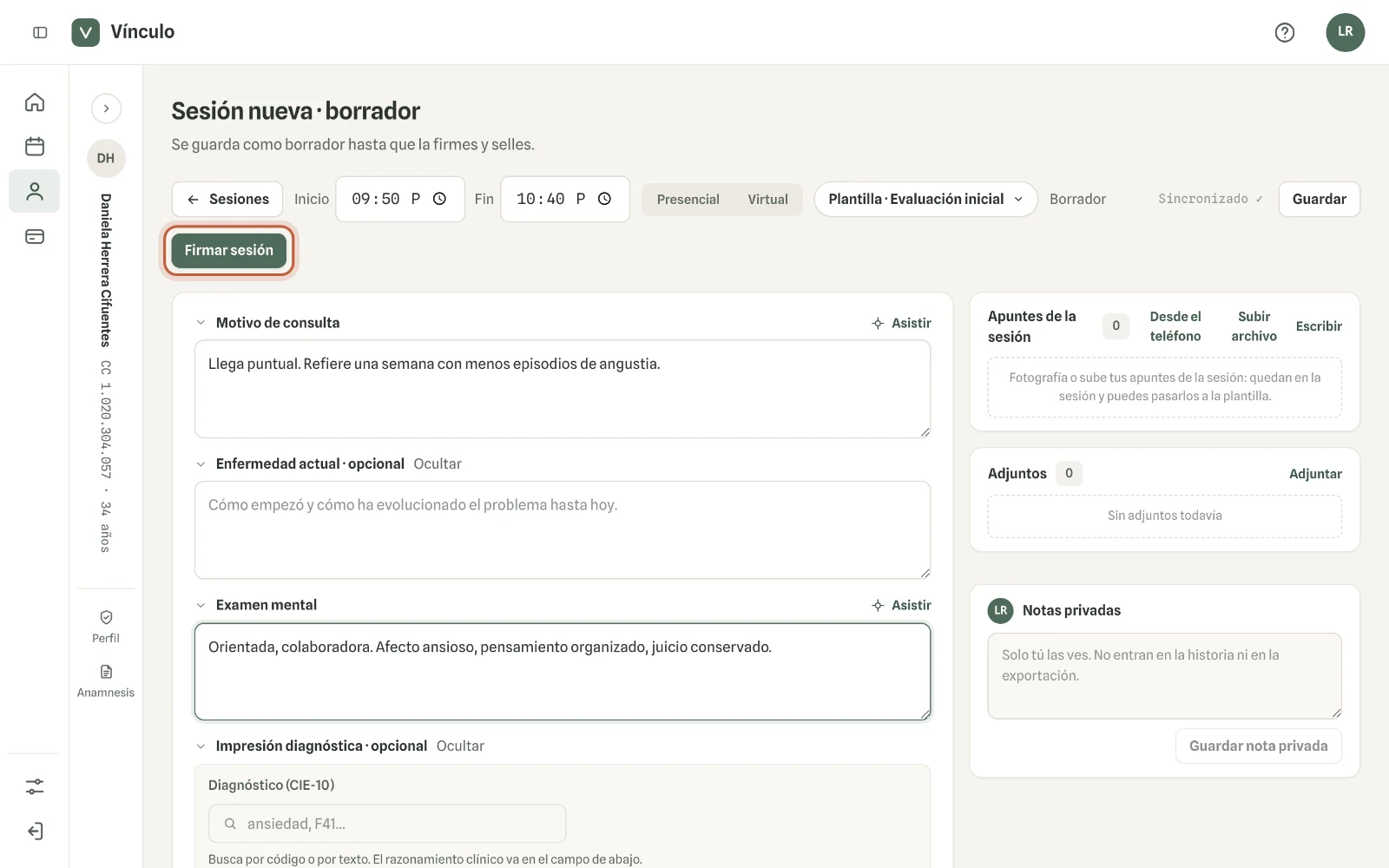This screenshot has width=1389, height=868.
Task: Click the Vínculo logo
Action: [123, 32]
